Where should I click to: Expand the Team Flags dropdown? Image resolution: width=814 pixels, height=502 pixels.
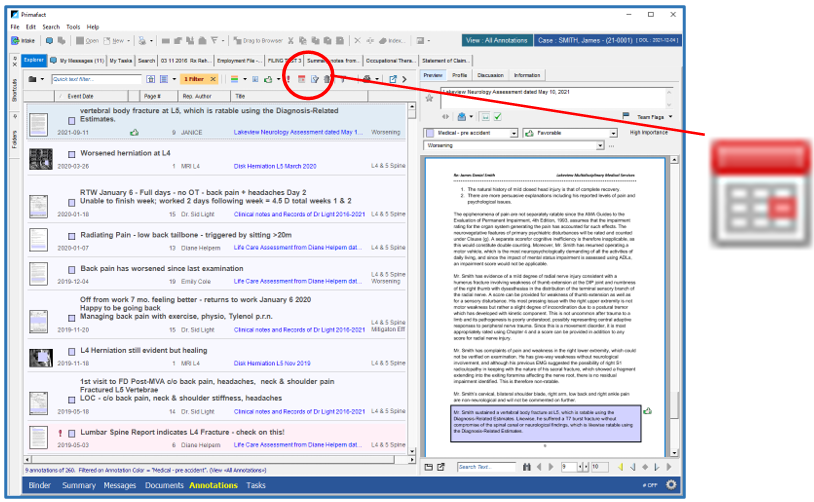click(x=670, y=117)
